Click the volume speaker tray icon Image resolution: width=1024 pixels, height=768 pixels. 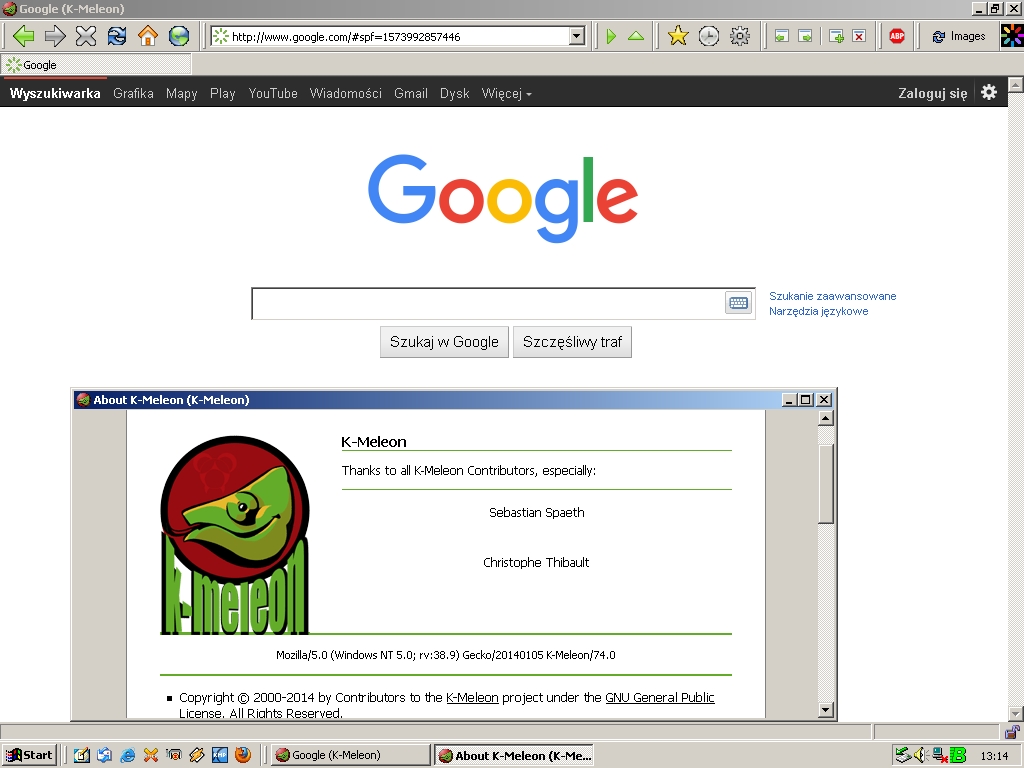pos(921,755)
